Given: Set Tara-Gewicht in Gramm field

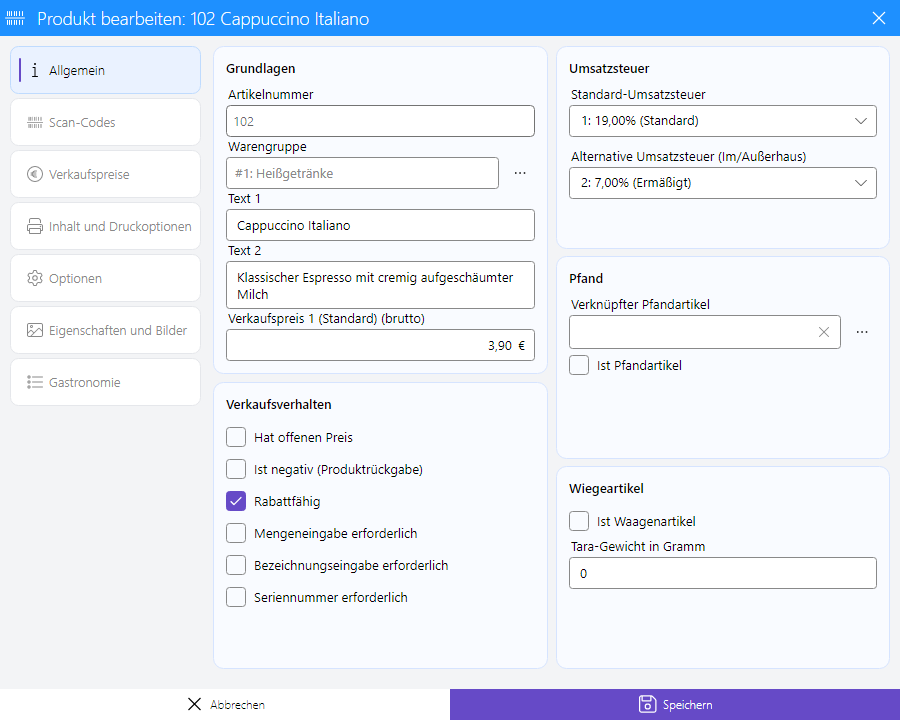Looking at the screenshot, I should (x=723, y=573).
